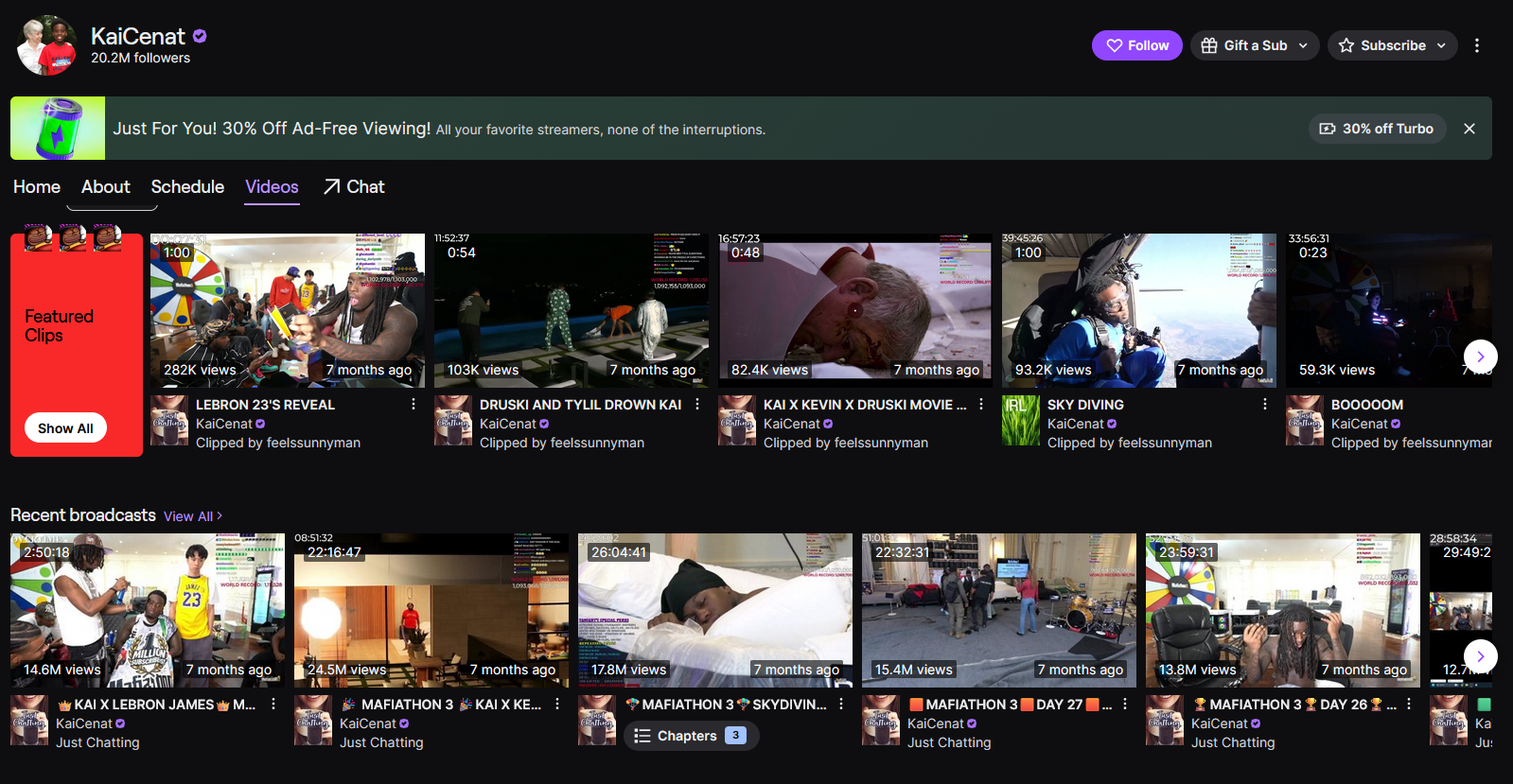Open View All recent broadcasts link
This screenshot has height=784, width=1513.
coord(193,516)
